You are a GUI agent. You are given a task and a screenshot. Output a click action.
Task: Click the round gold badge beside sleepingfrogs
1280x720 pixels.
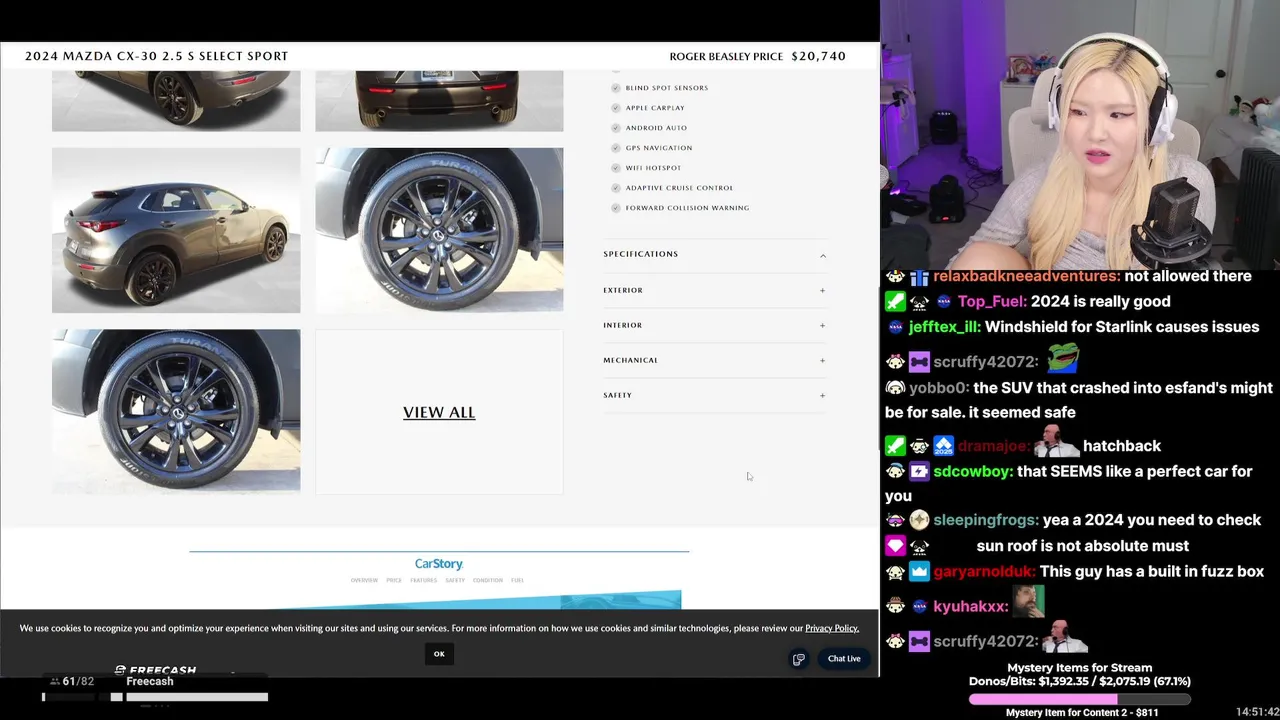point(919,520)
